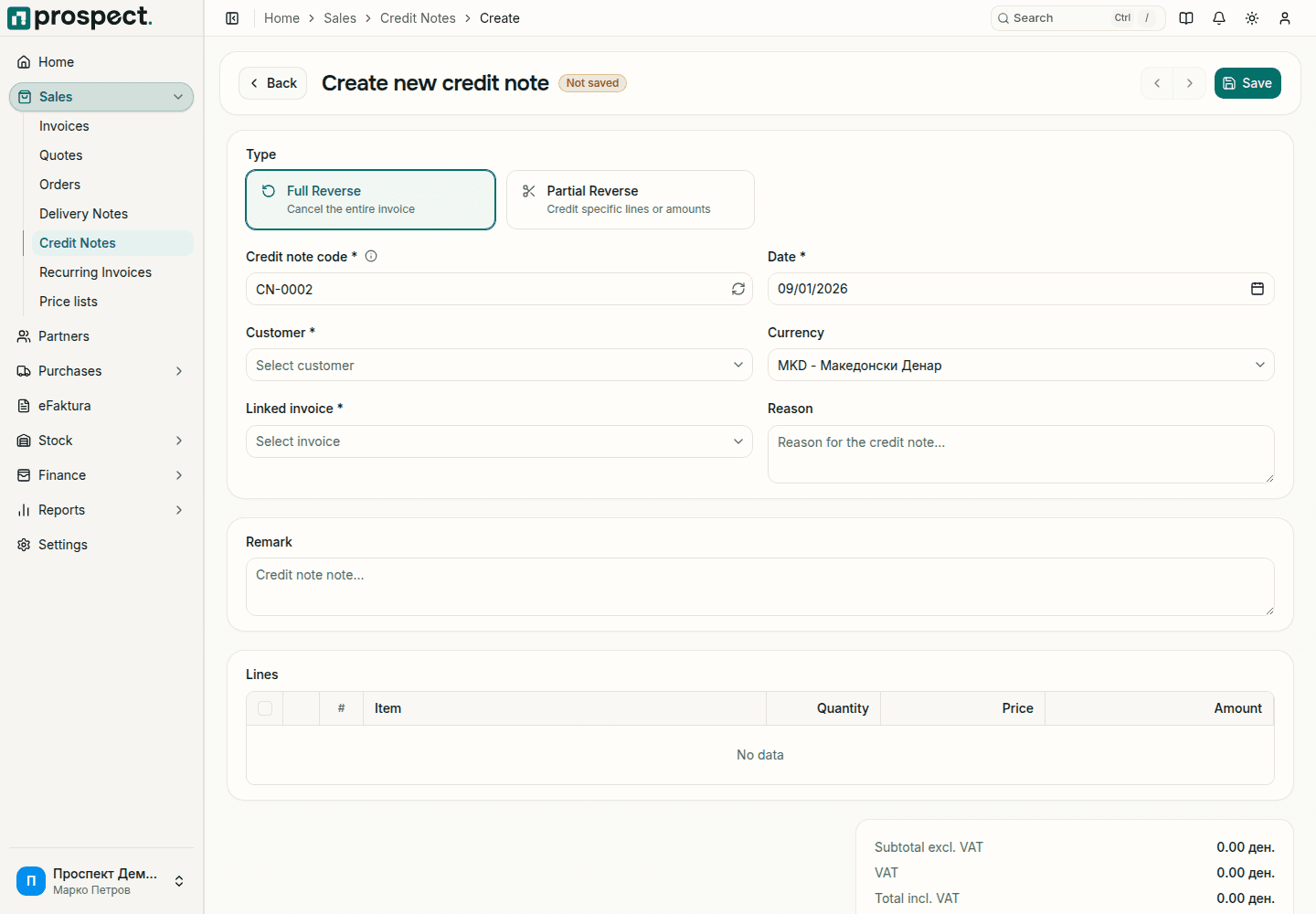The image size is (1316, 914).
Task: Go to next record arrow
Action: click(1190, 83)
